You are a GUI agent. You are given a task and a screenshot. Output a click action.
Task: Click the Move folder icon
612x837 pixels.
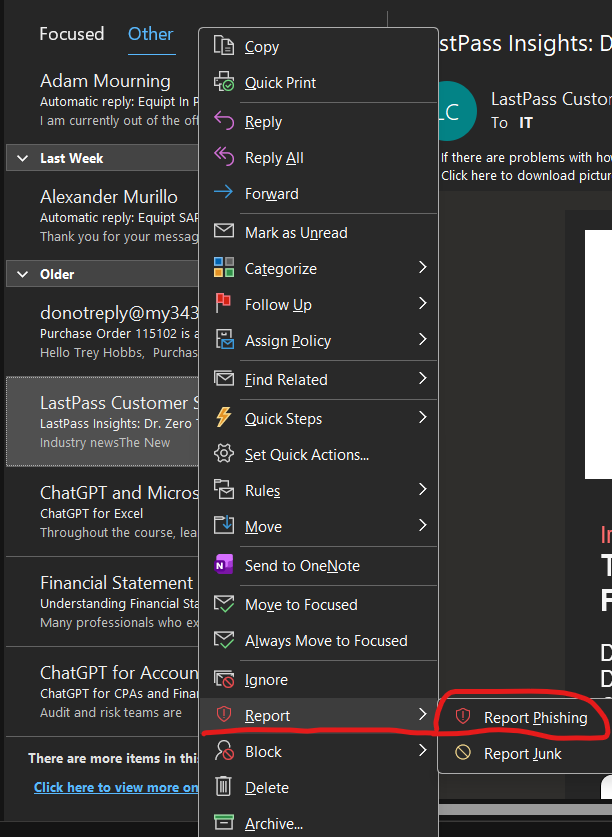pyautogui.click(x=224, y=525)
